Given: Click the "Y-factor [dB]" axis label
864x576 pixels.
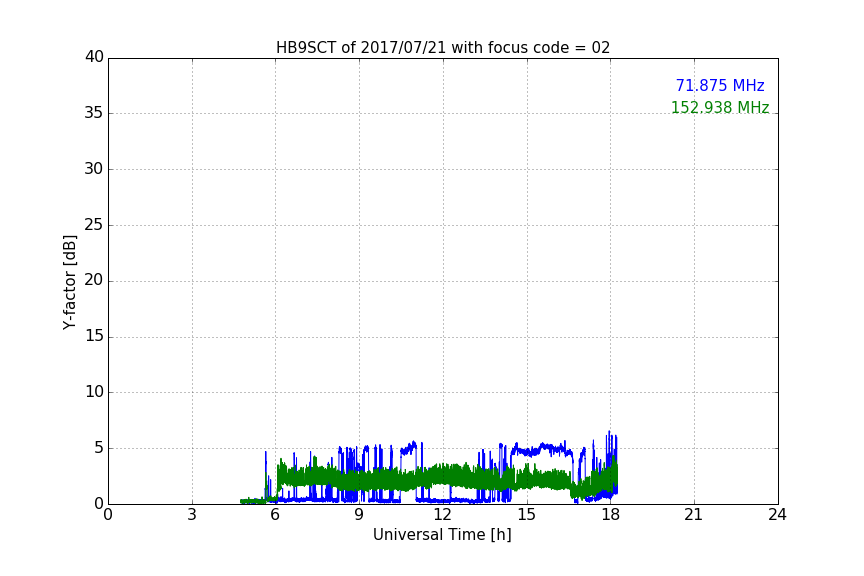Looking at the screenshot, I should click(x=69, y=282).
